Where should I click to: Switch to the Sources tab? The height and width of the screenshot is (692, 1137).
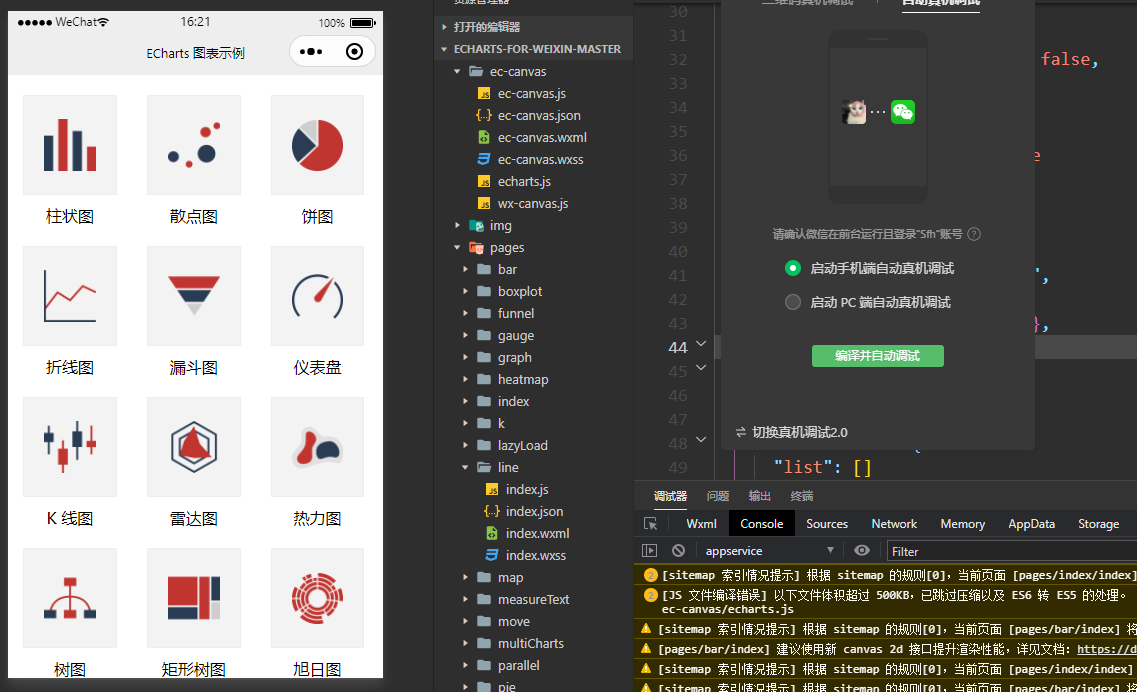827,524
